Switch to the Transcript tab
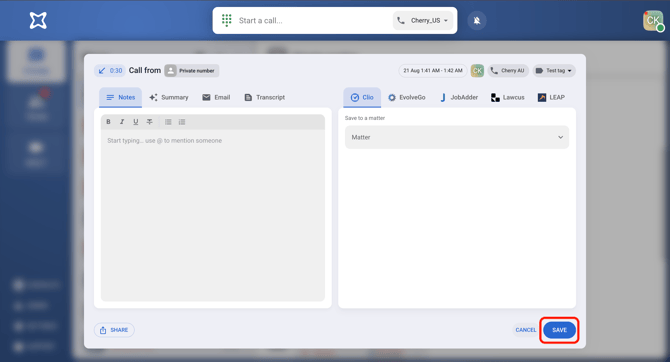This screenshot has width=670, height=362. point(264,97)
